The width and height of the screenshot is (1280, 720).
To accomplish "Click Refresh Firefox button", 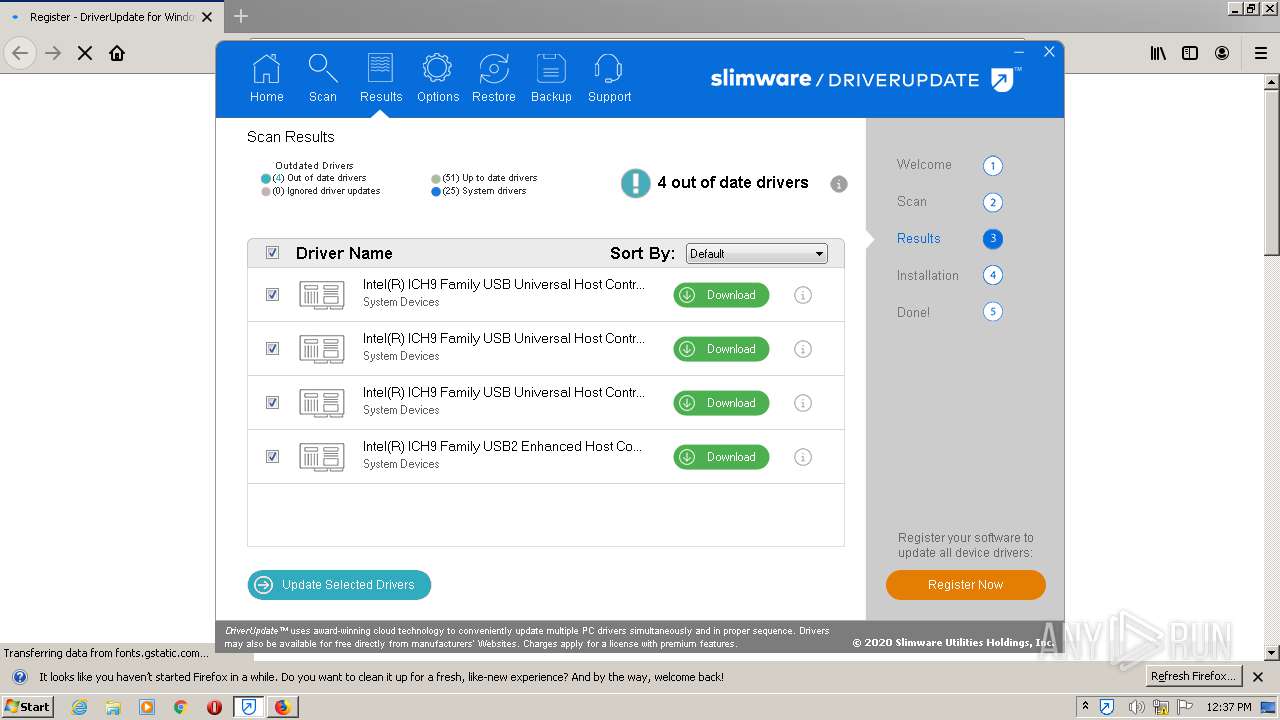I will (1194, 677).
